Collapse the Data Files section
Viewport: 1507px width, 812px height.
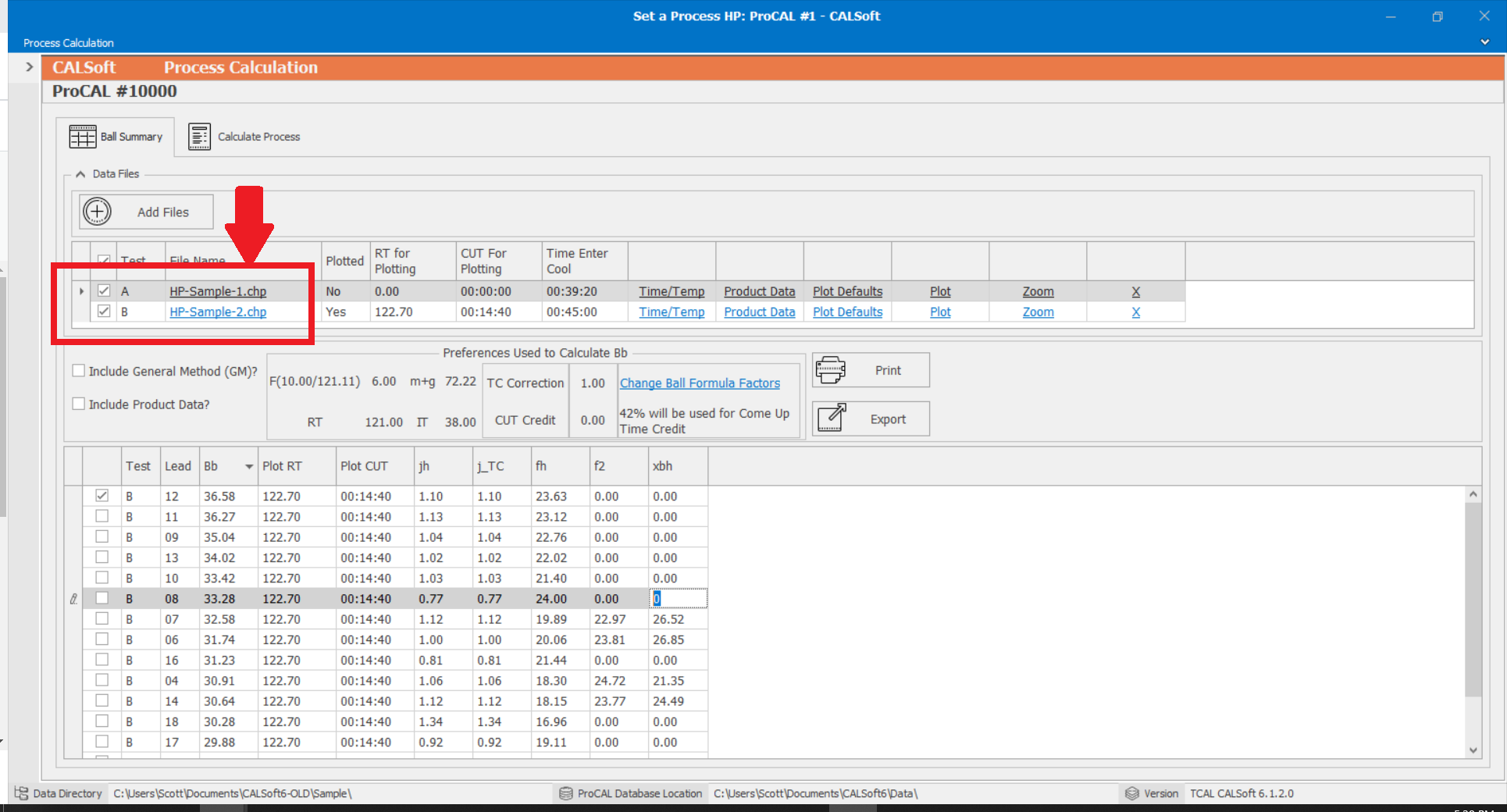[x=80, y=174]
